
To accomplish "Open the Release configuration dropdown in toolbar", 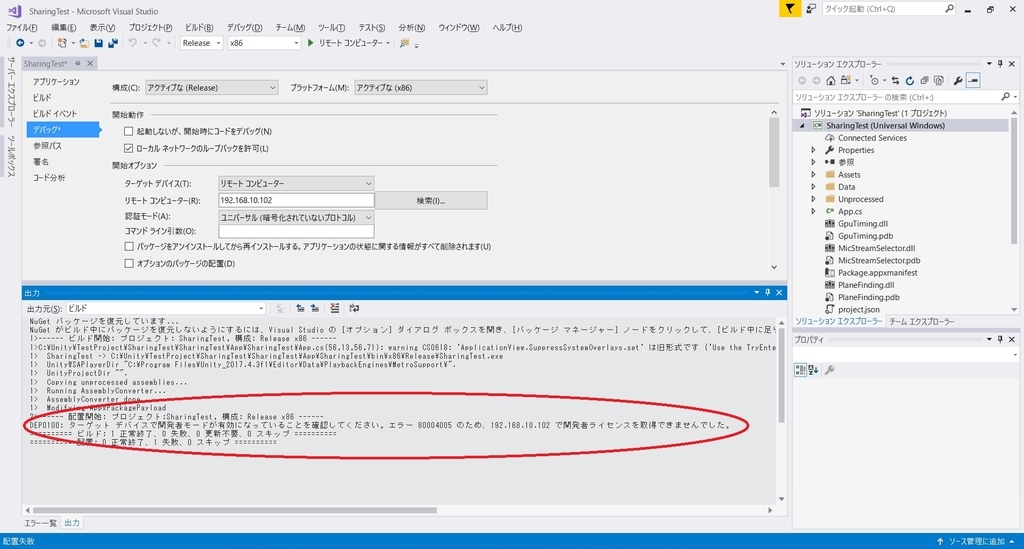I will coord(201,43).
